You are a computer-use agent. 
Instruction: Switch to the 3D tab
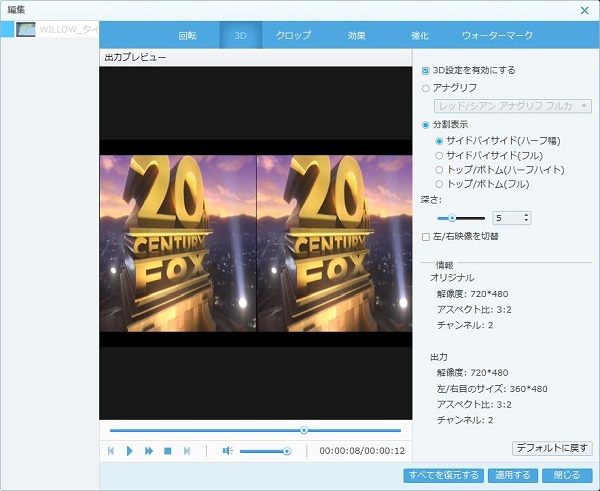[240, 36]
